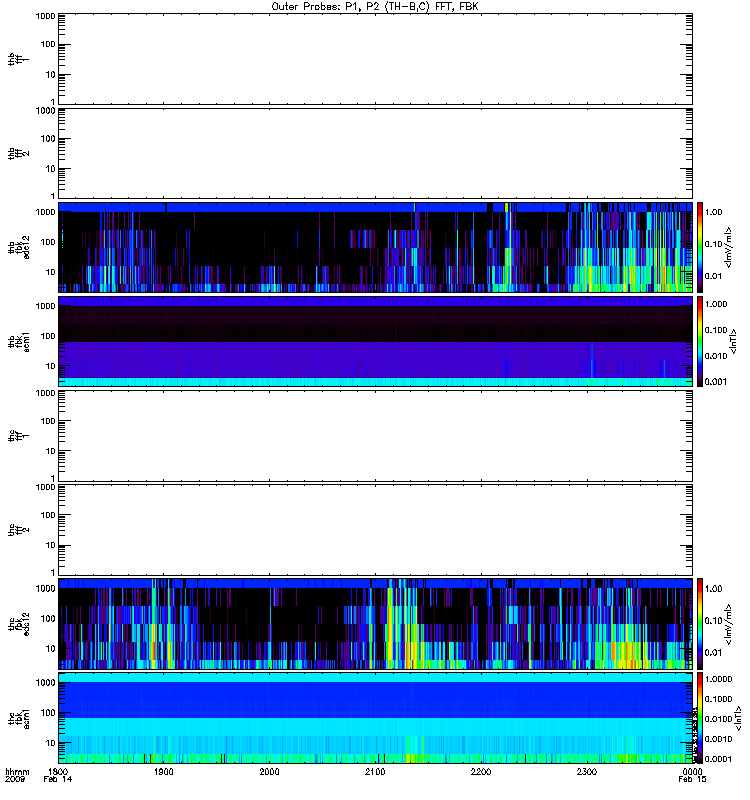750x800 pixels.
Task: Click the 1800 time axis label
Action: (x=58, y=771)
